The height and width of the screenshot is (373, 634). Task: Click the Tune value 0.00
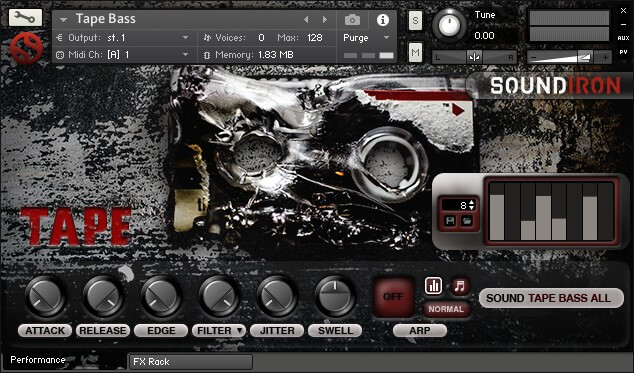click(484, 36)
